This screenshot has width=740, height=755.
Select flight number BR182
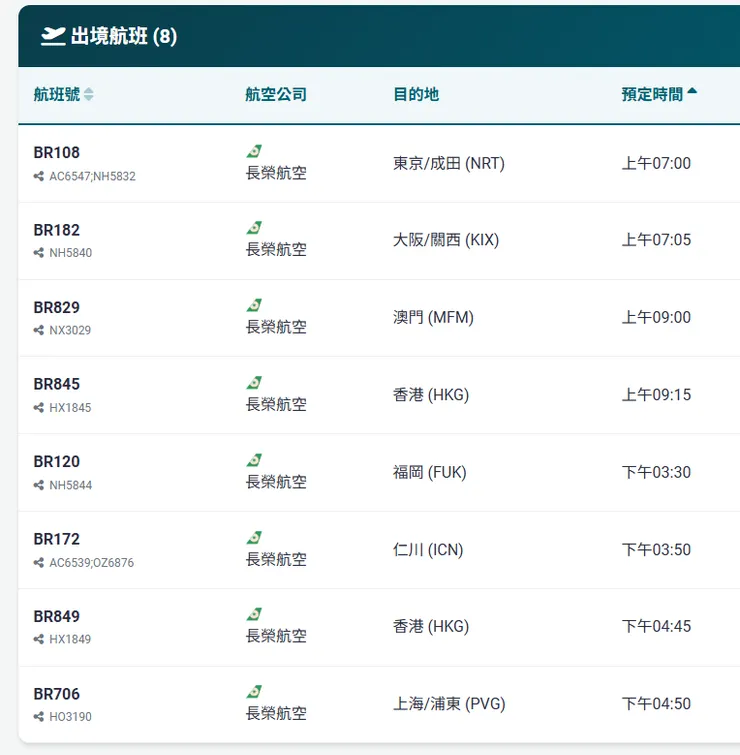[56, 230]
